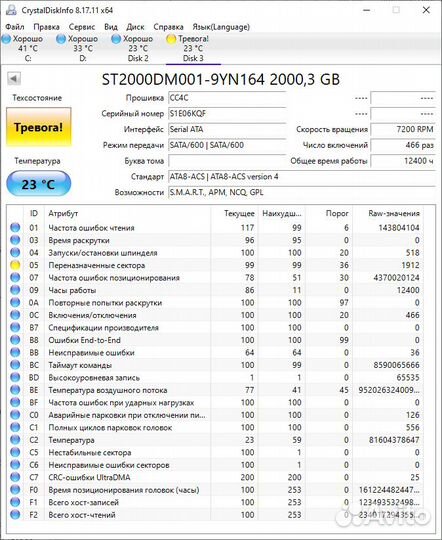Click status icon for Нестабильные сектора
This screenshot has width=442, height=540.
coord(15,452)
